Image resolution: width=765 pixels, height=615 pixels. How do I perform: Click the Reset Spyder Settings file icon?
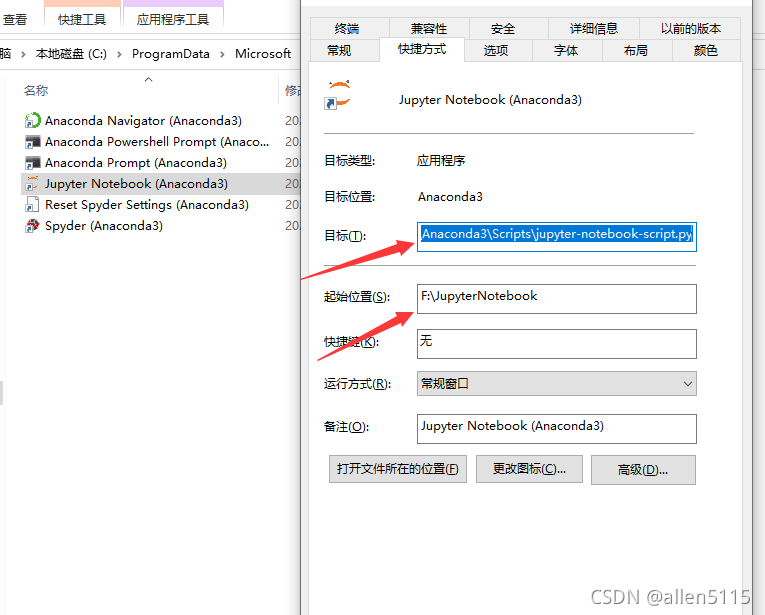coord(32,205)
